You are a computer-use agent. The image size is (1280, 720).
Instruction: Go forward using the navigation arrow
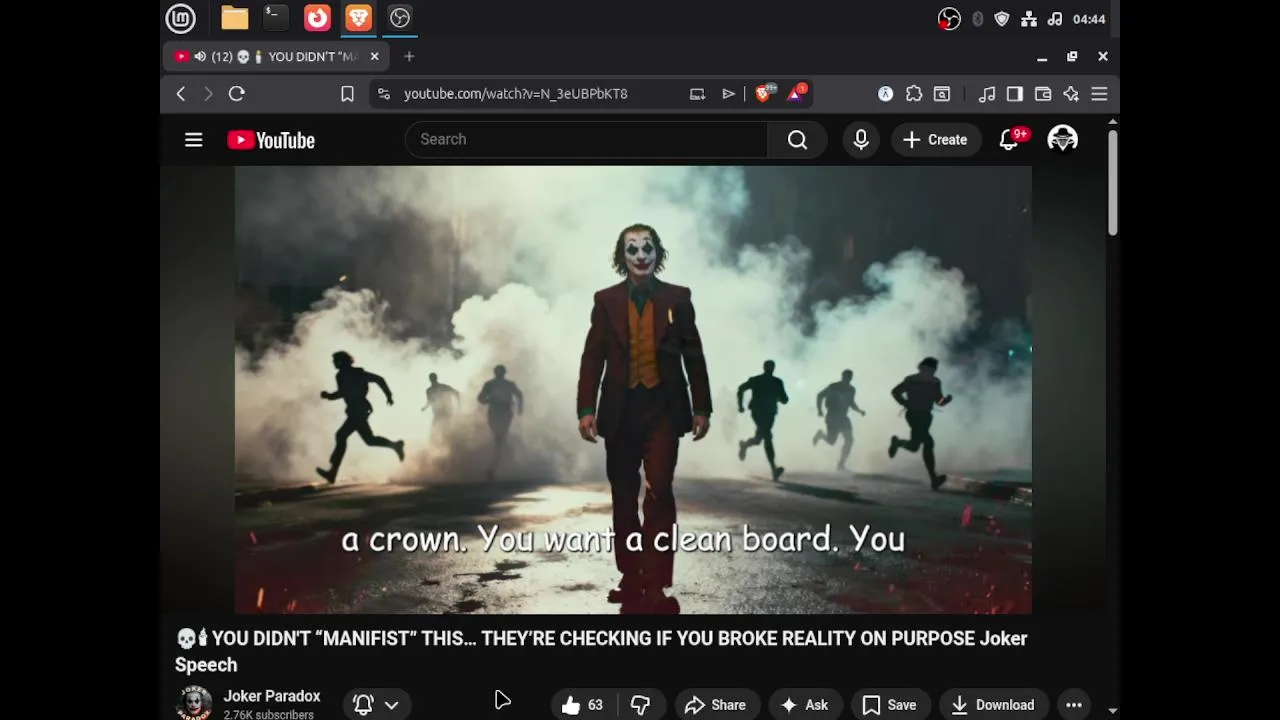(x=208, y=94)
